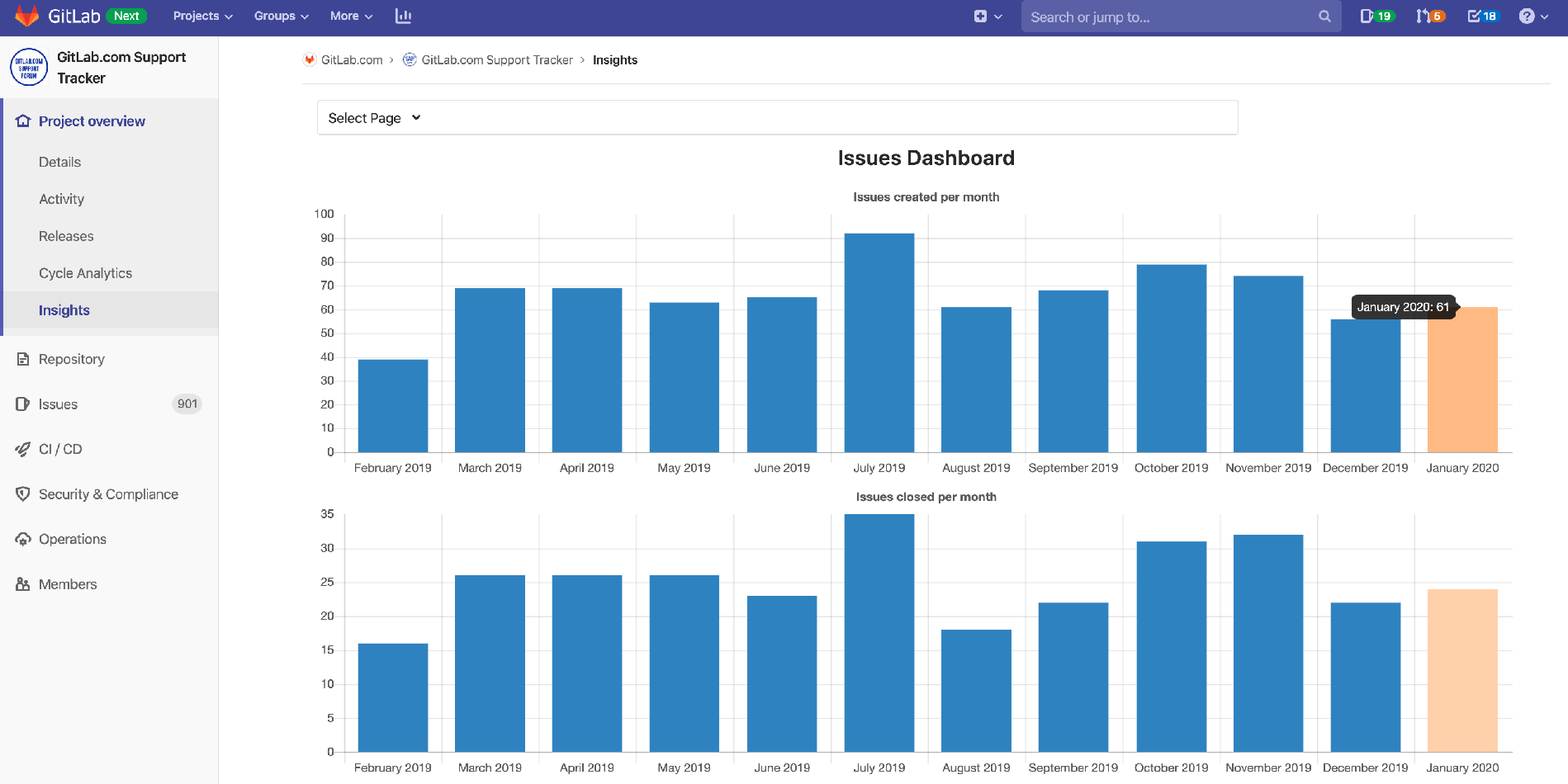The width and height of the screenshot is (1568, 784).
Task: Click the GitLab.com Support Tracker project avatar
Action: 29,67
